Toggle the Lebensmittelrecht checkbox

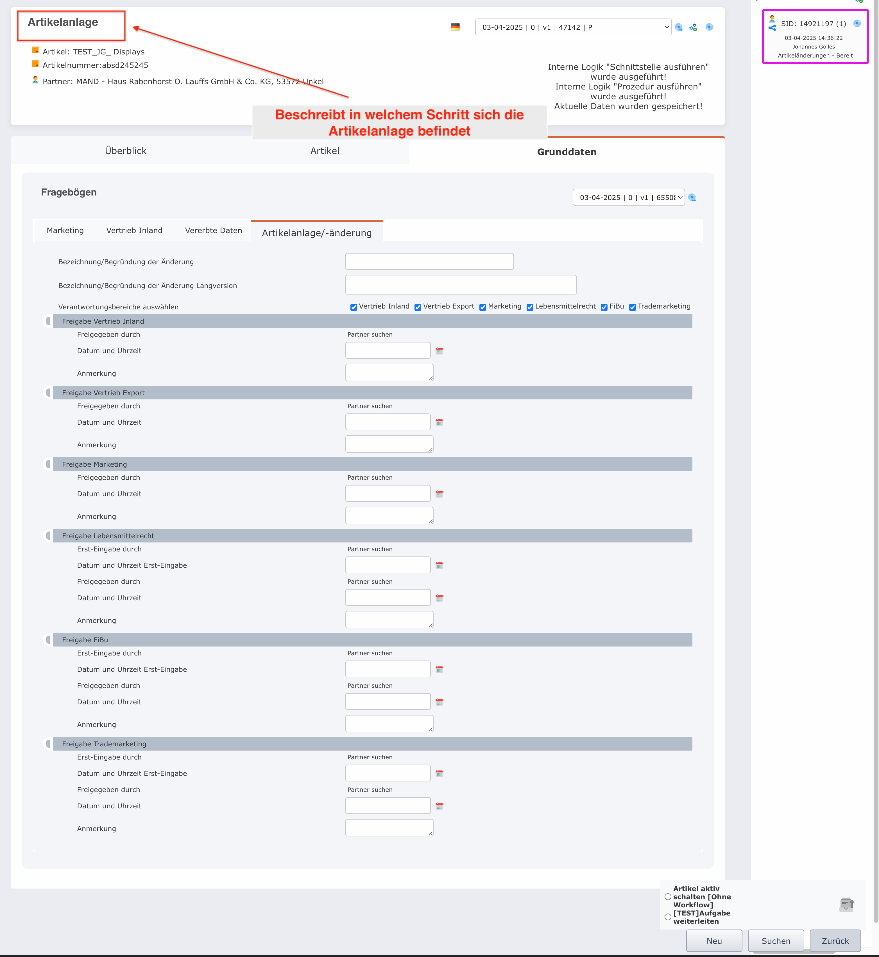531,307
